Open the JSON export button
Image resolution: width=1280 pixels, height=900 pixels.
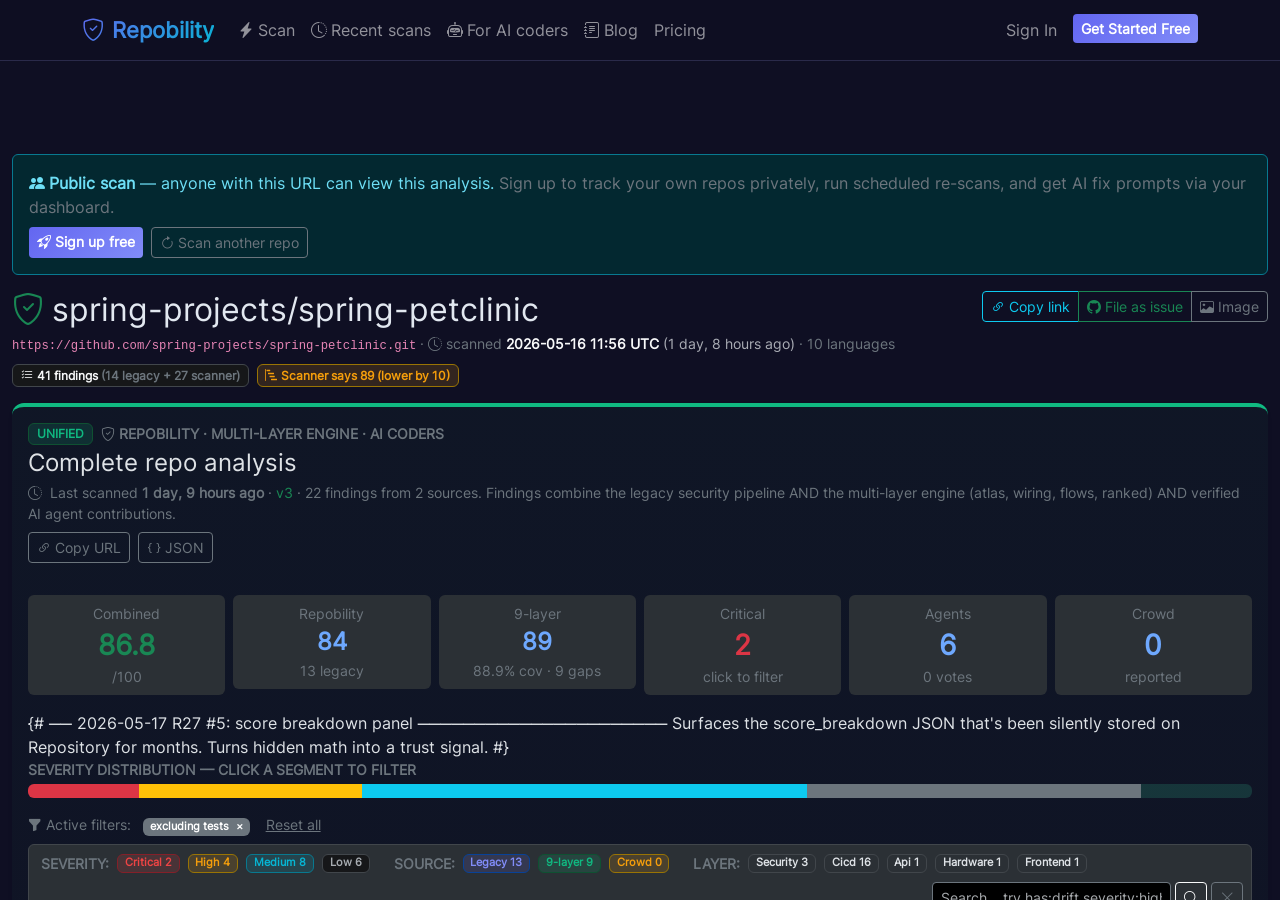click(175, 547)
